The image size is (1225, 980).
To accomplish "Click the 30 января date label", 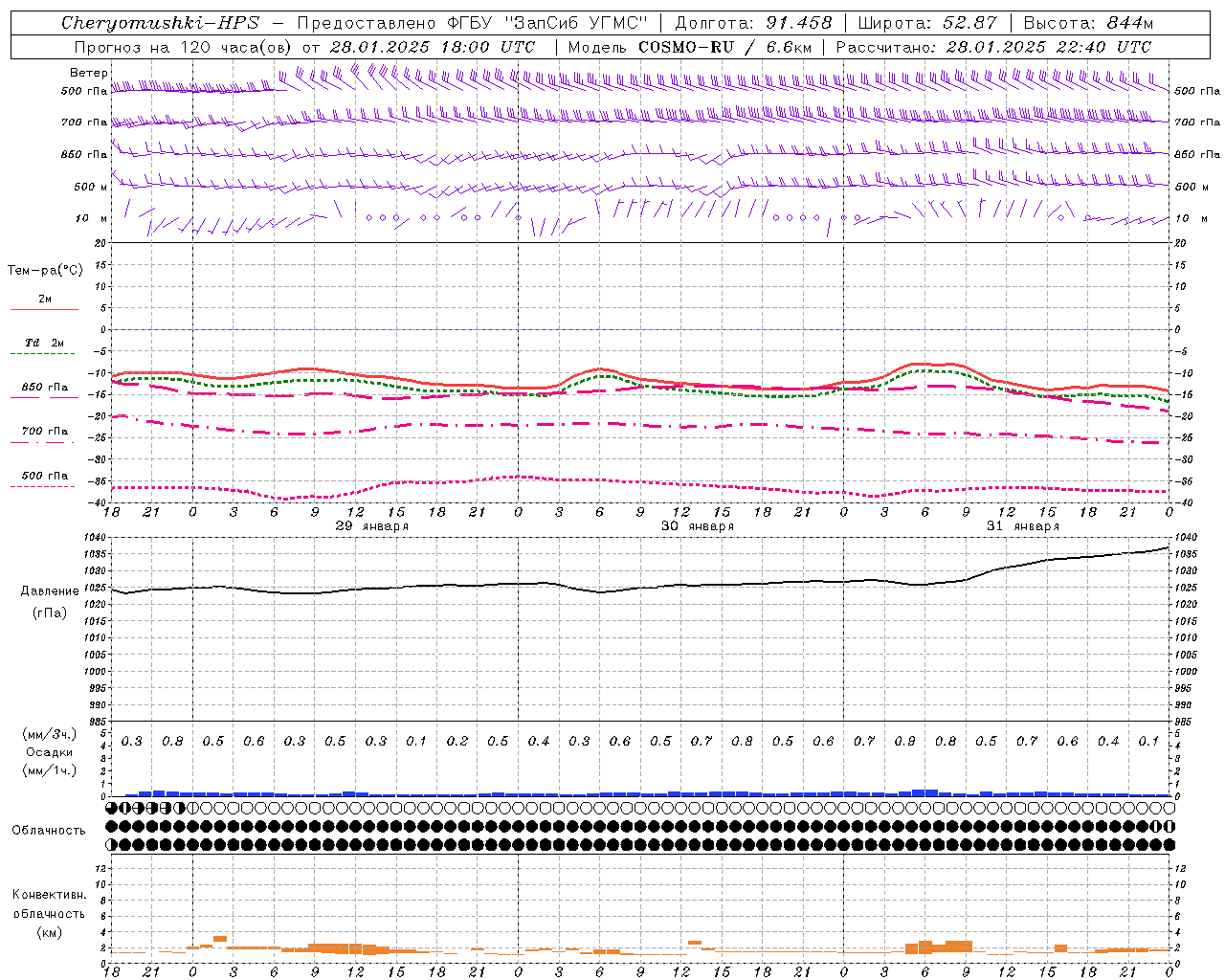I will point(698,526).
